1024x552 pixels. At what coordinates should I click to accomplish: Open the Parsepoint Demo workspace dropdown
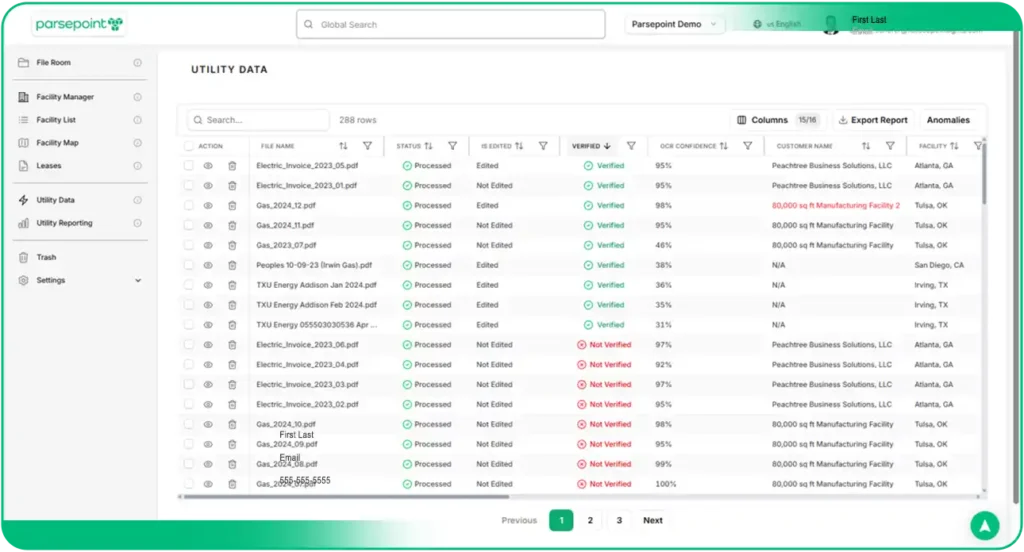(675, 25)
